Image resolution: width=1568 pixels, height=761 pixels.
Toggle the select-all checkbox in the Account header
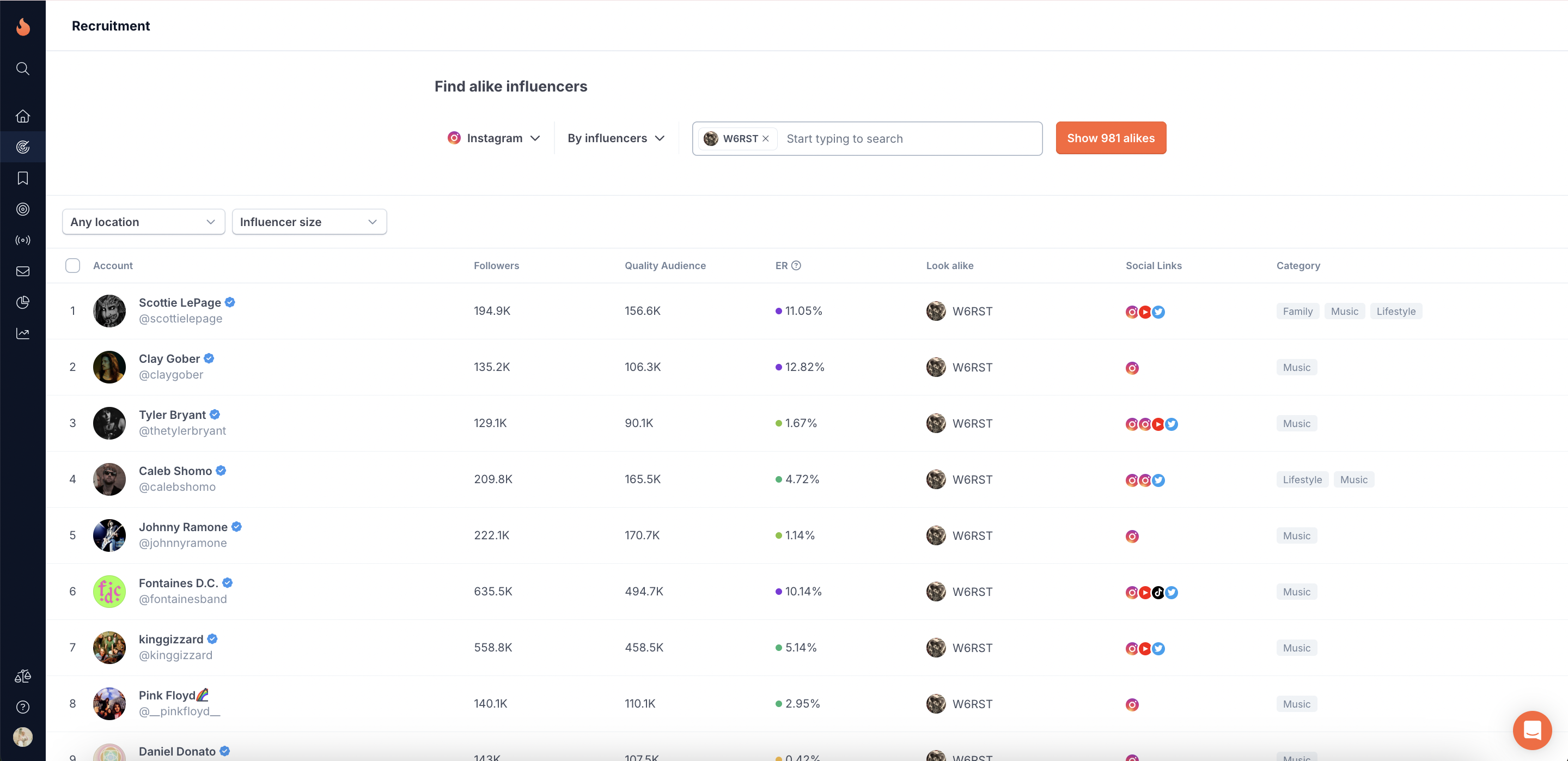pos(72,265)
